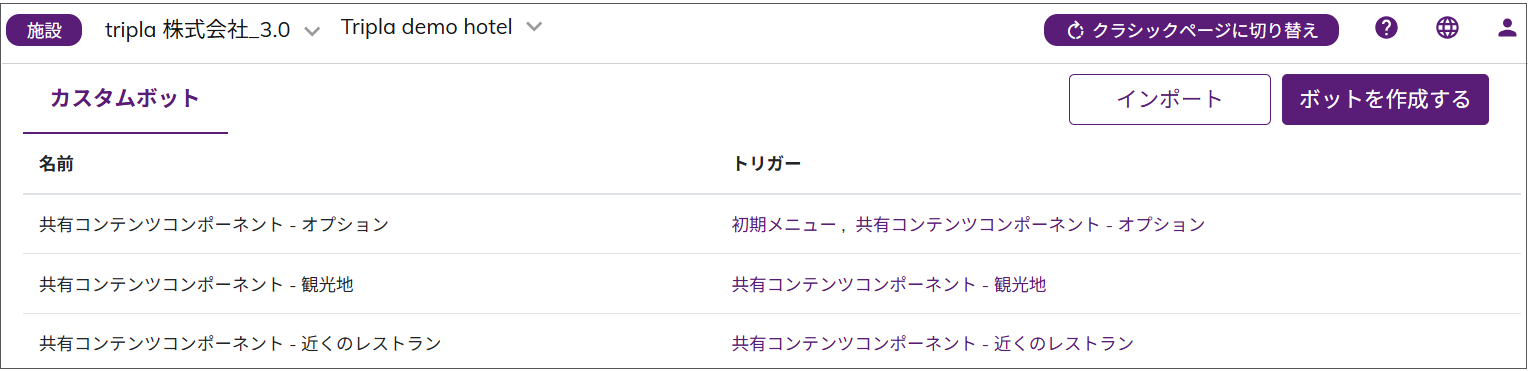Select the Tripla demo hotel name
1530x371 pixels.
tap(427, 27)
